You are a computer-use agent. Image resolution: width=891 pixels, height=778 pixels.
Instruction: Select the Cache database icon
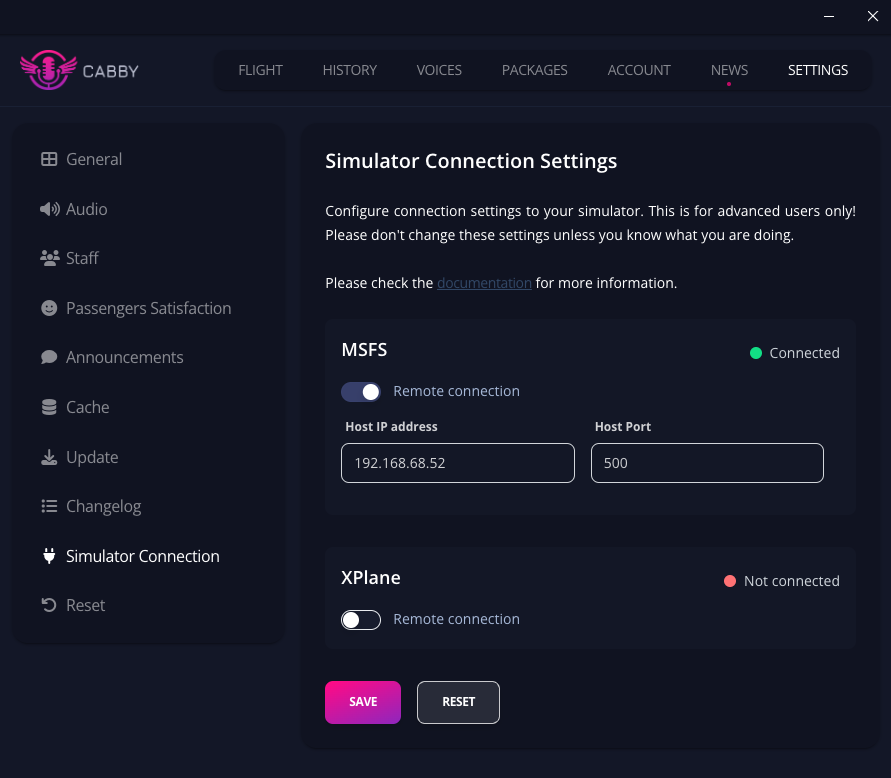(49, 407)
